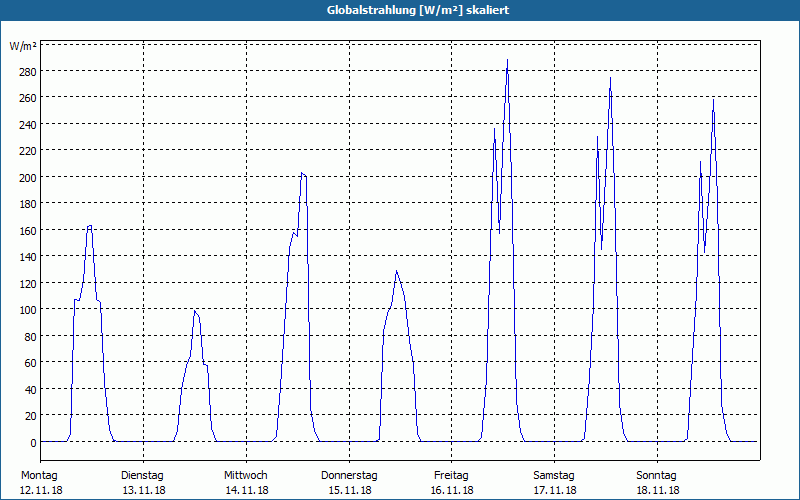800x500 pixels.
Task: Click the Freitag day label
Action: tap(451, 476)
